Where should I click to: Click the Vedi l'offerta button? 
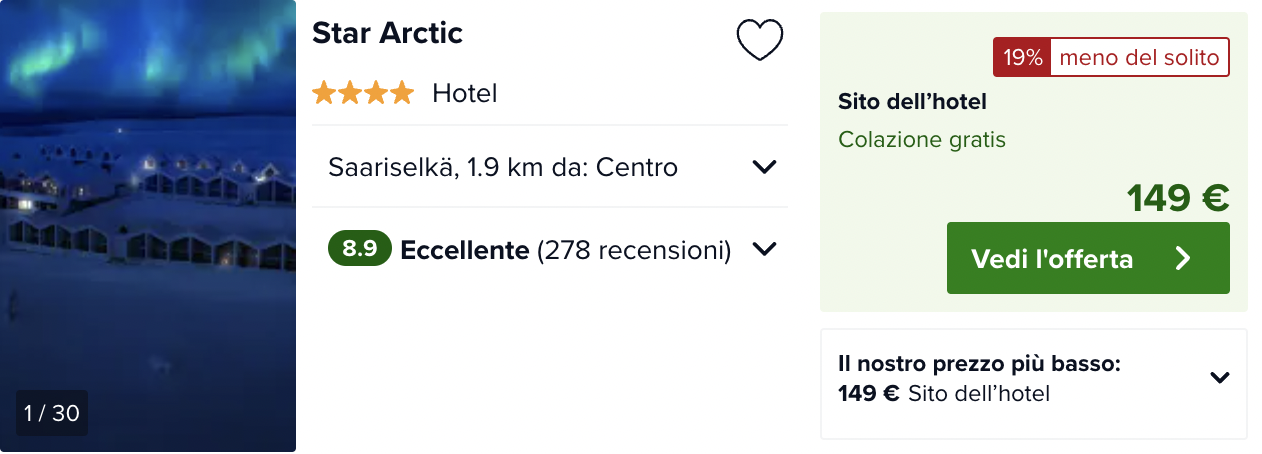tap(1088, 259)
